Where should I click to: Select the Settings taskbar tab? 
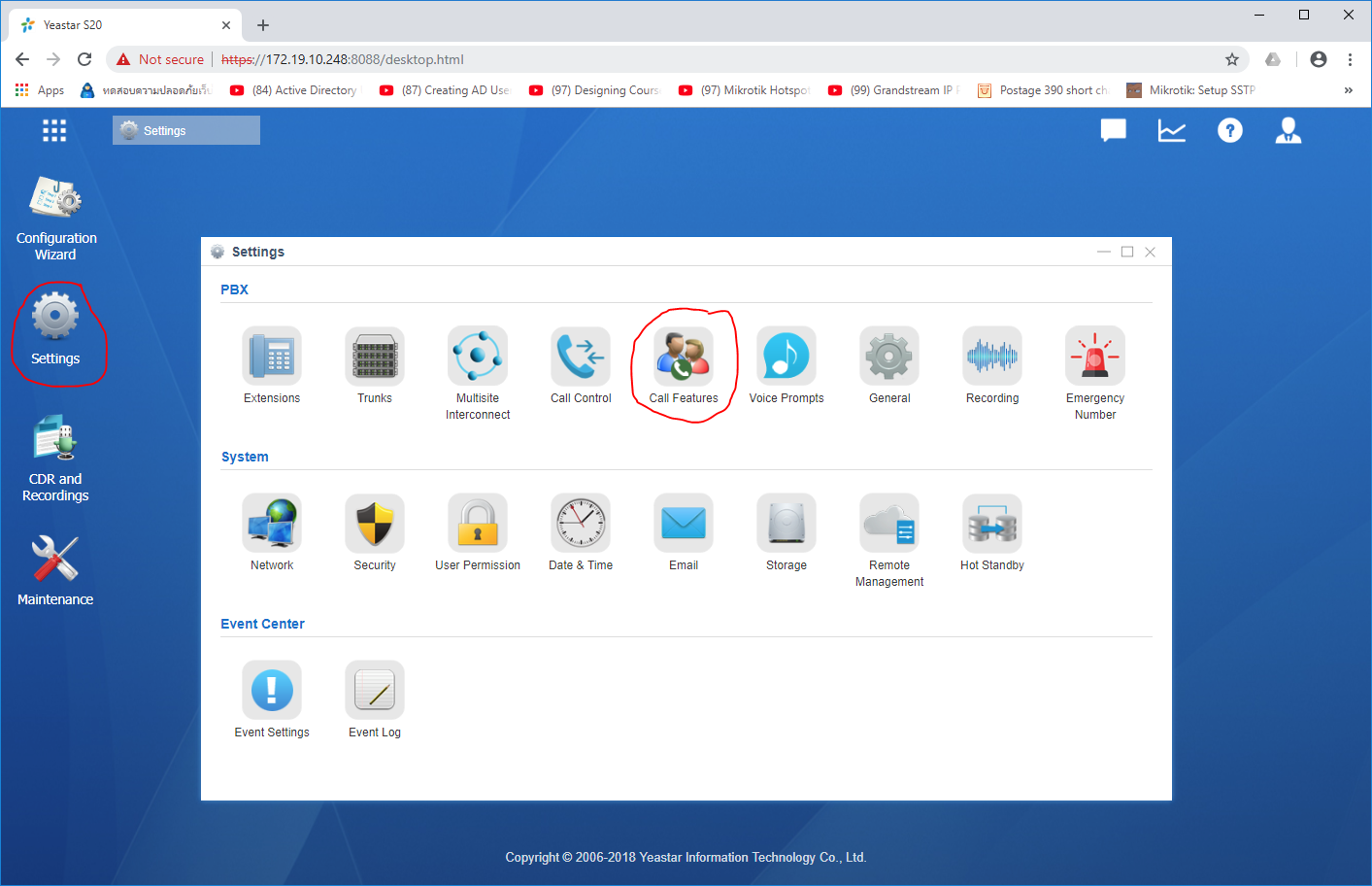coord(186,130)
